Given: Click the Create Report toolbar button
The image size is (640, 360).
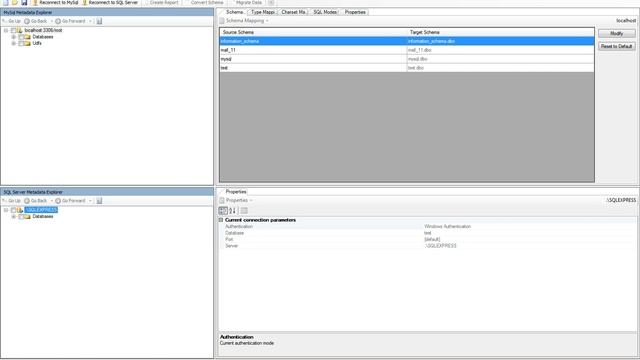Looking at the screenshot, I should point(161,2).
